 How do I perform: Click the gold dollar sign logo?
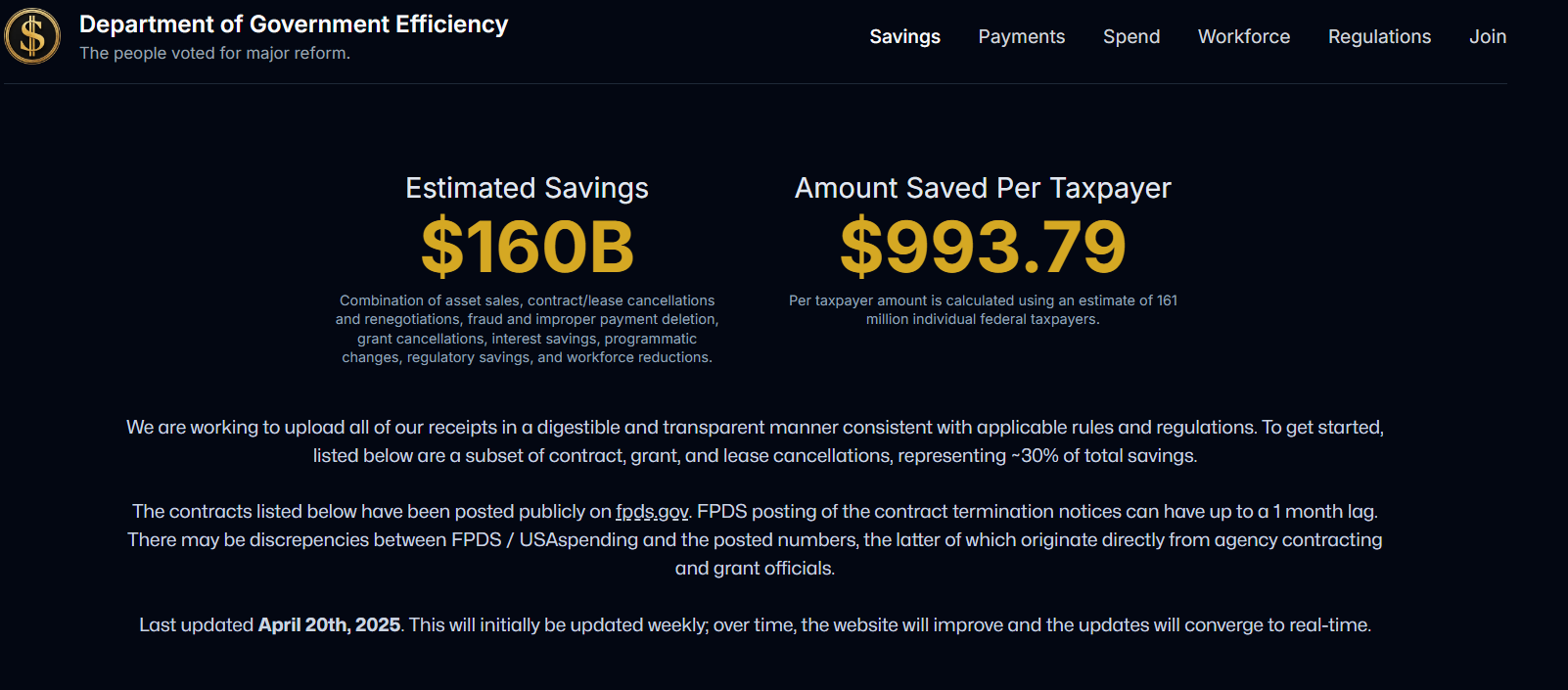(32, 36)
